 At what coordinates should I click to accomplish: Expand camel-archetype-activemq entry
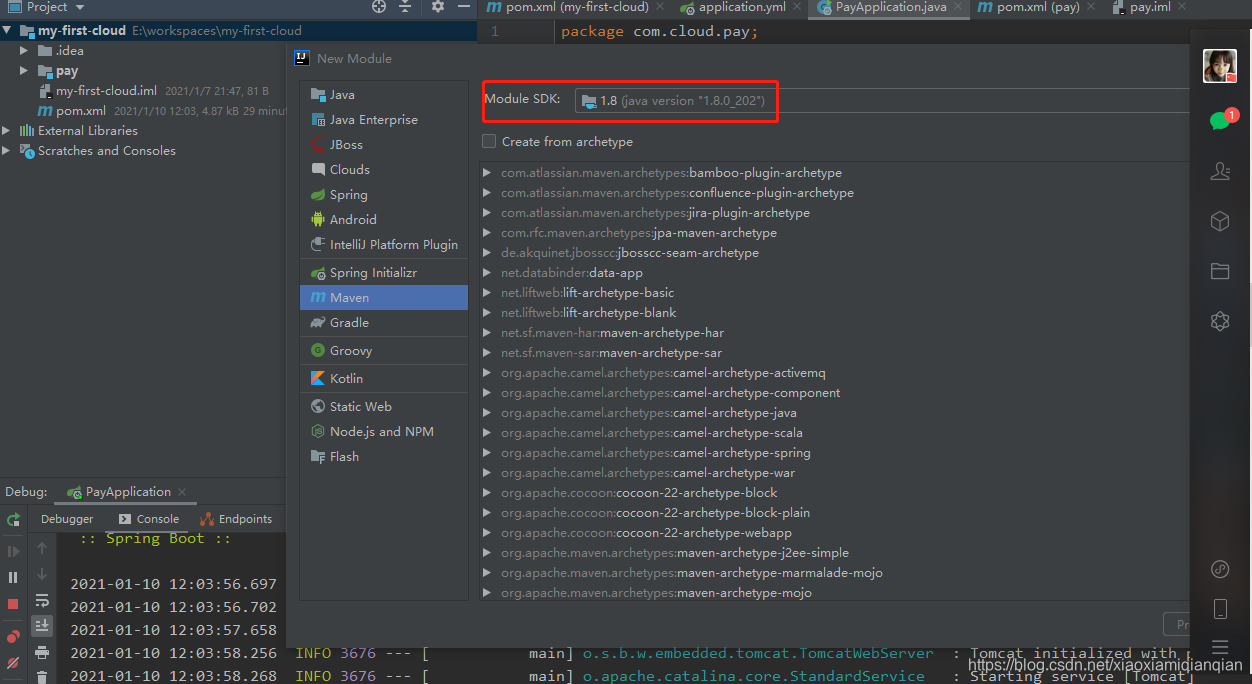click(x=487, y=373)
